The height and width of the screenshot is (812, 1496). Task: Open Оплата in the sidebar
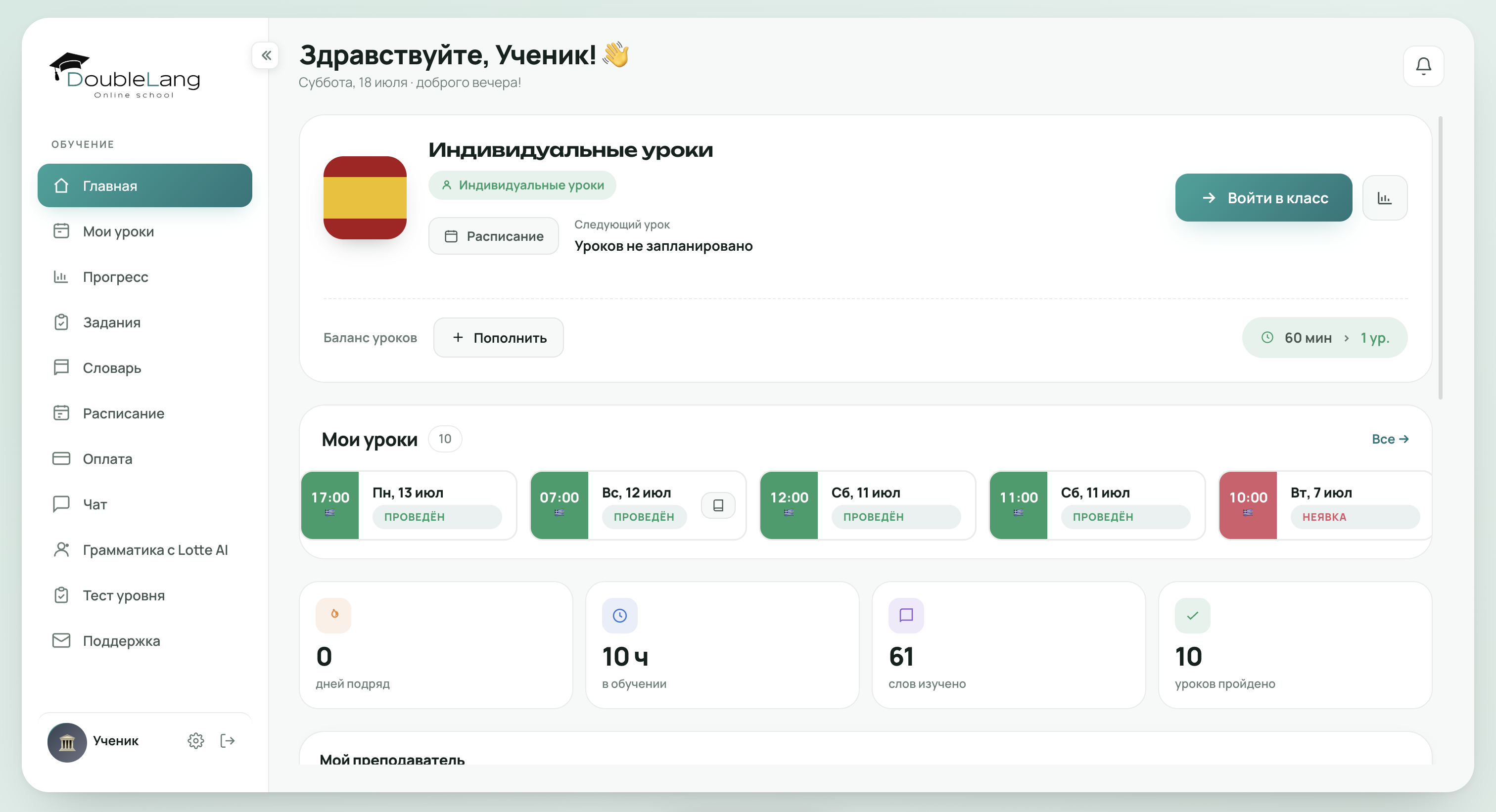pos(144,458)
